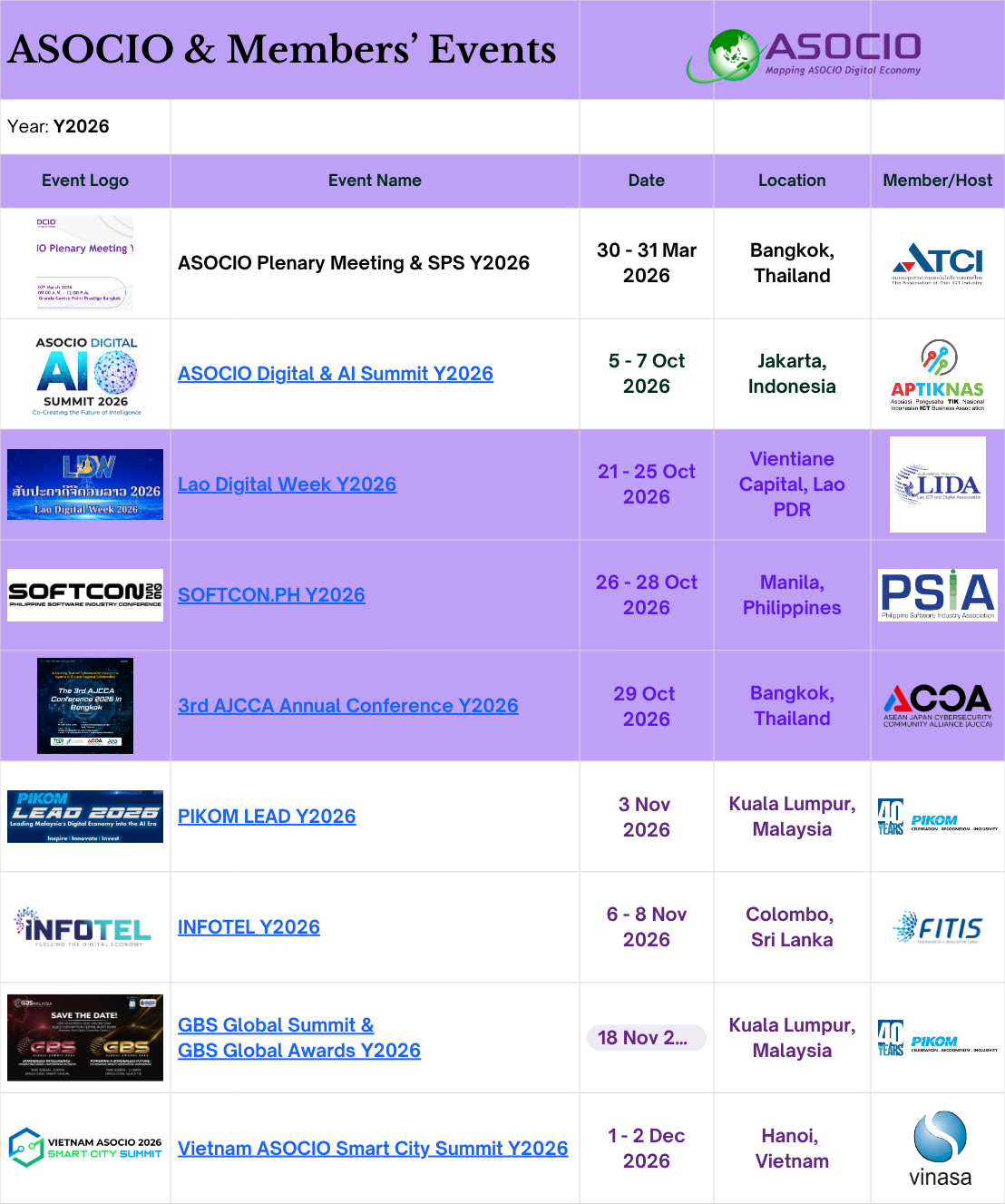Click the ATCI member logo
Screen dimensions: 1005x1204
(937, 264)
